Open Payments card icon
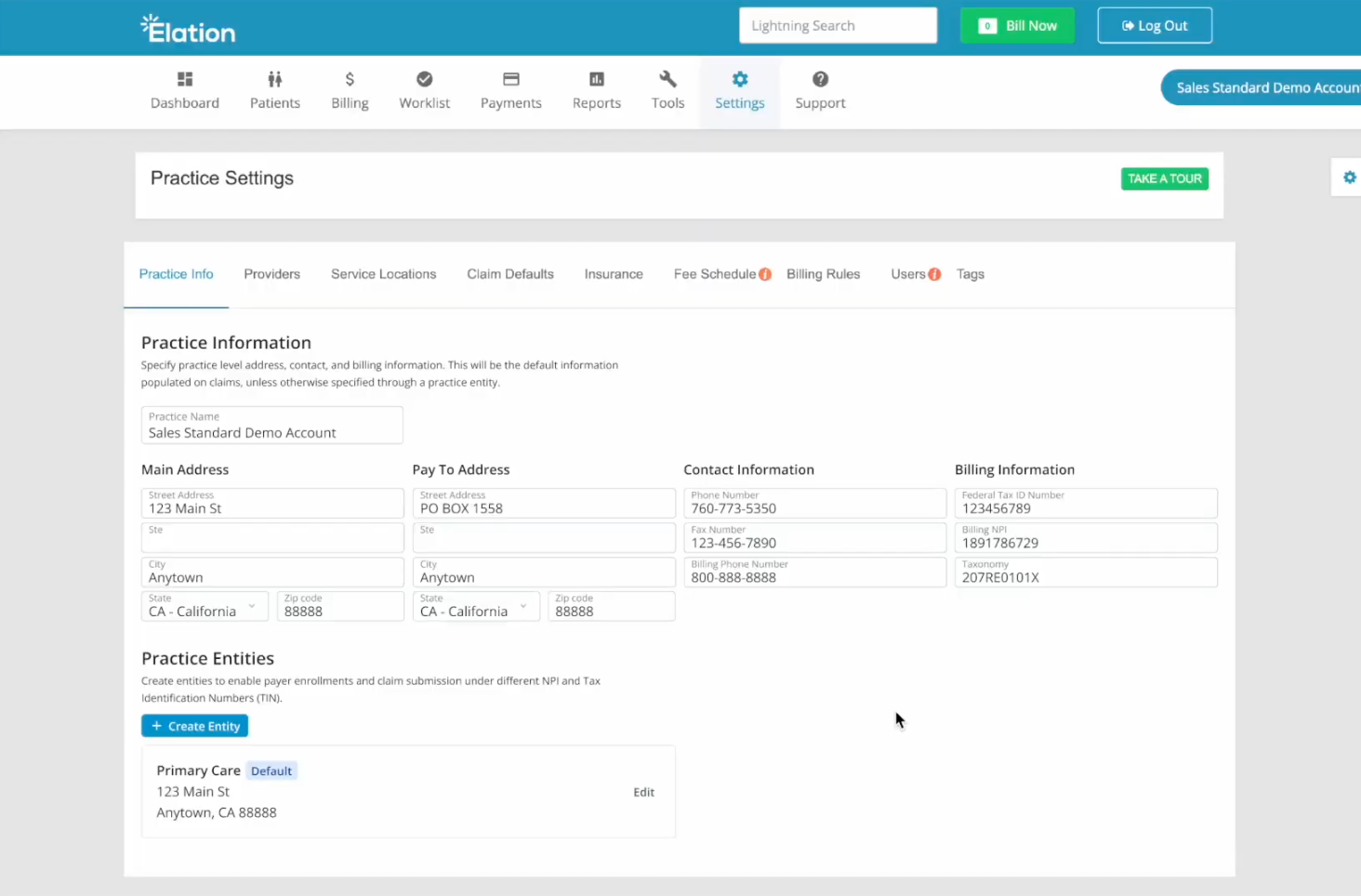 click(x=511, y=79)
